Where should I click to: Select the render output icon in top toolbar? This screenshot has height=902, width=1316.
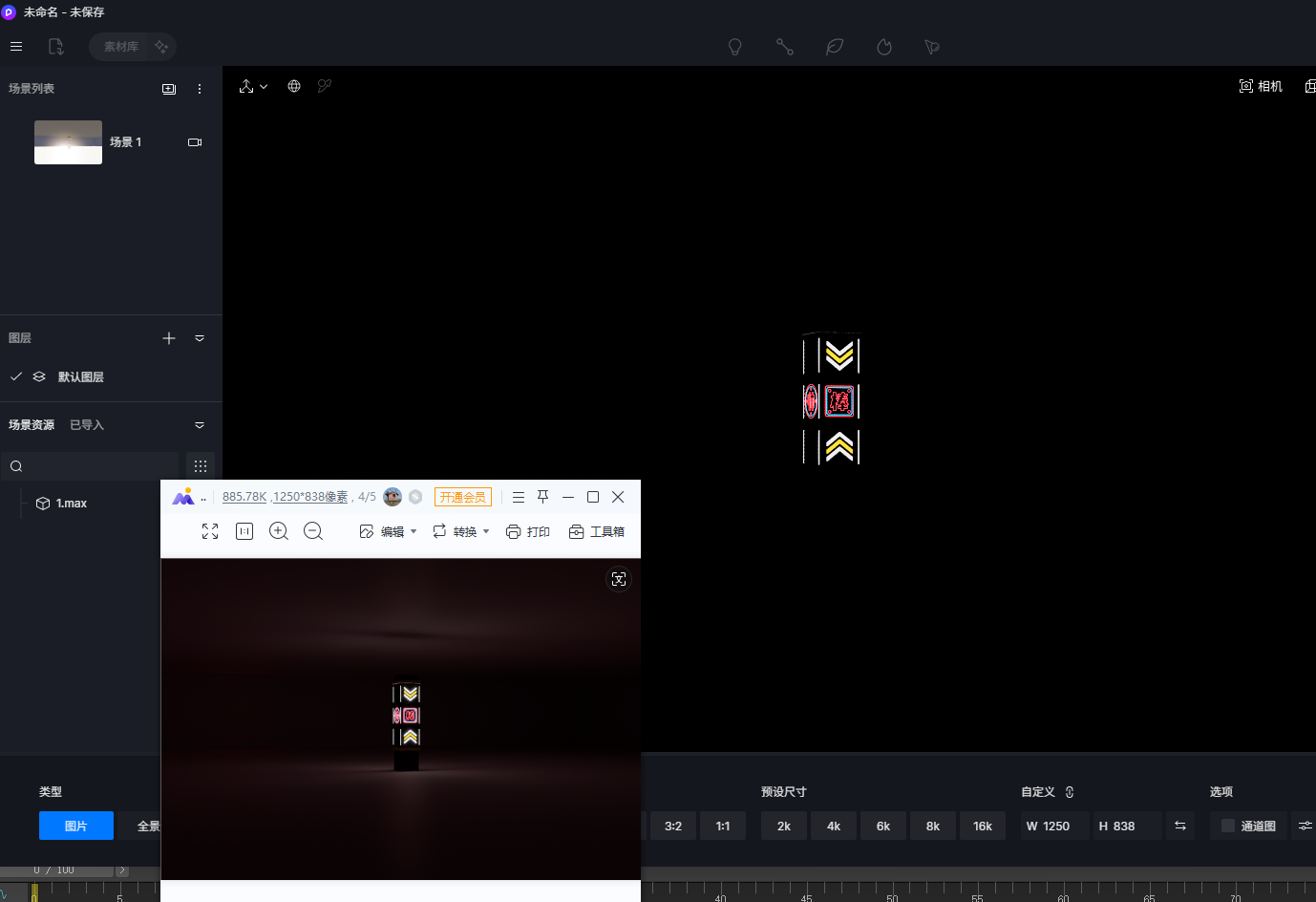(x=932, y=46)
